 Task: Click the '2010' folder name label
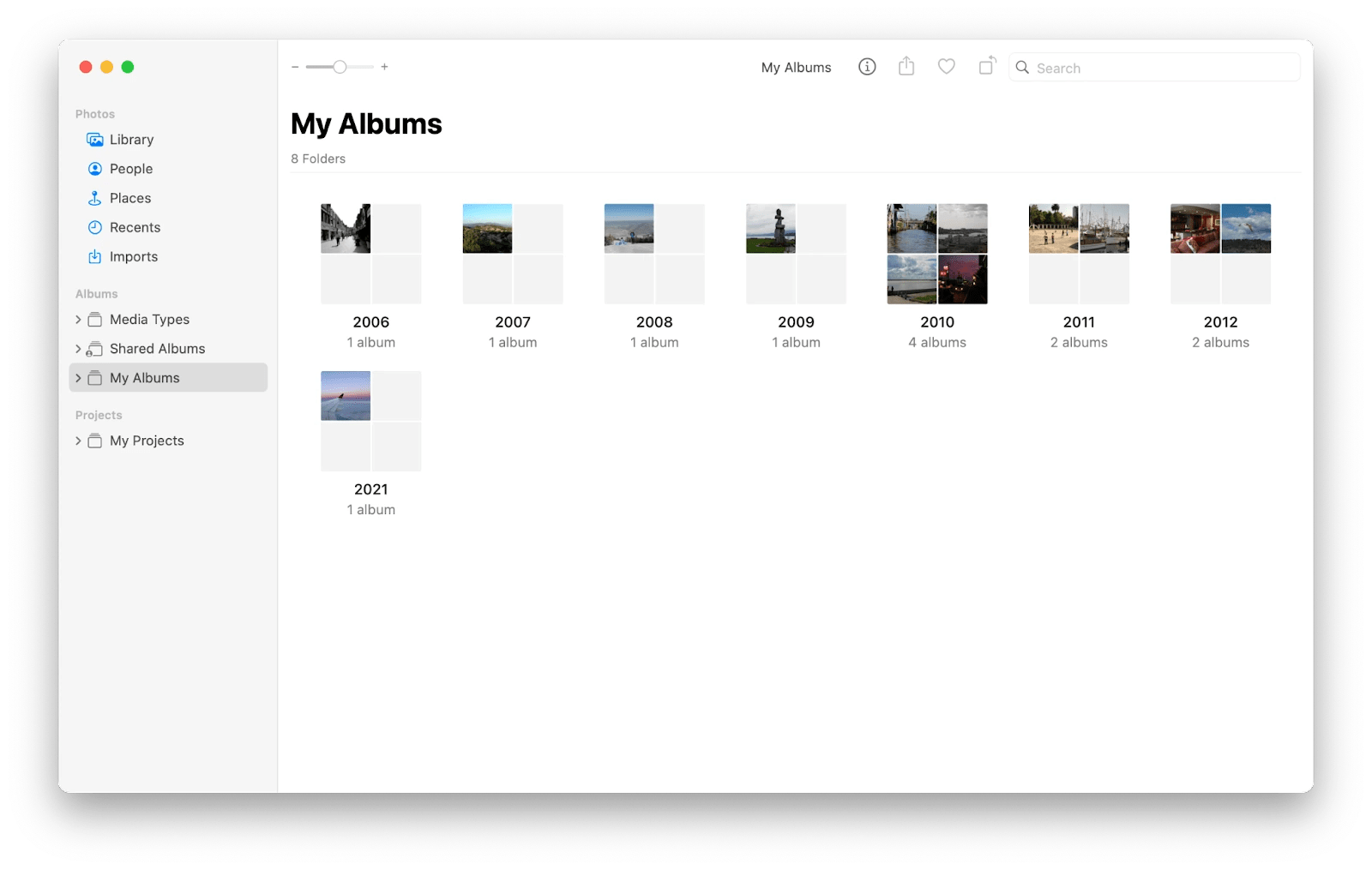point(937,322)
